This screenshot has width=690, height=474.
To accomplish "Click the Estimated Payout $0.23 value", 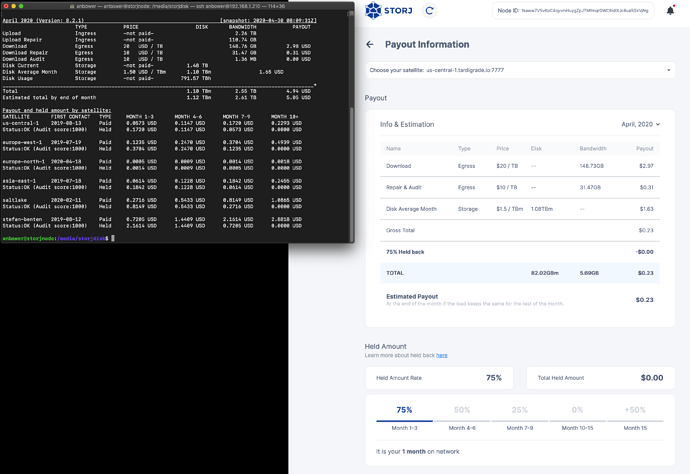I will point(644,300).
